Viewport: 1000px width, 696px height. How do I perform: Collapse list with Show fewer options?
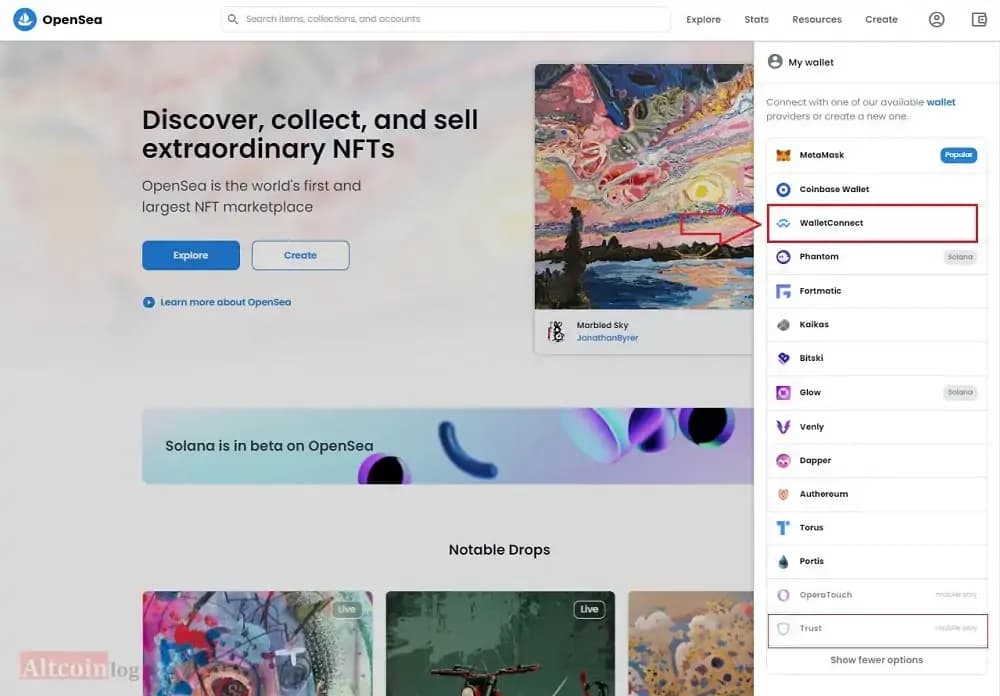tap(876, 660)
